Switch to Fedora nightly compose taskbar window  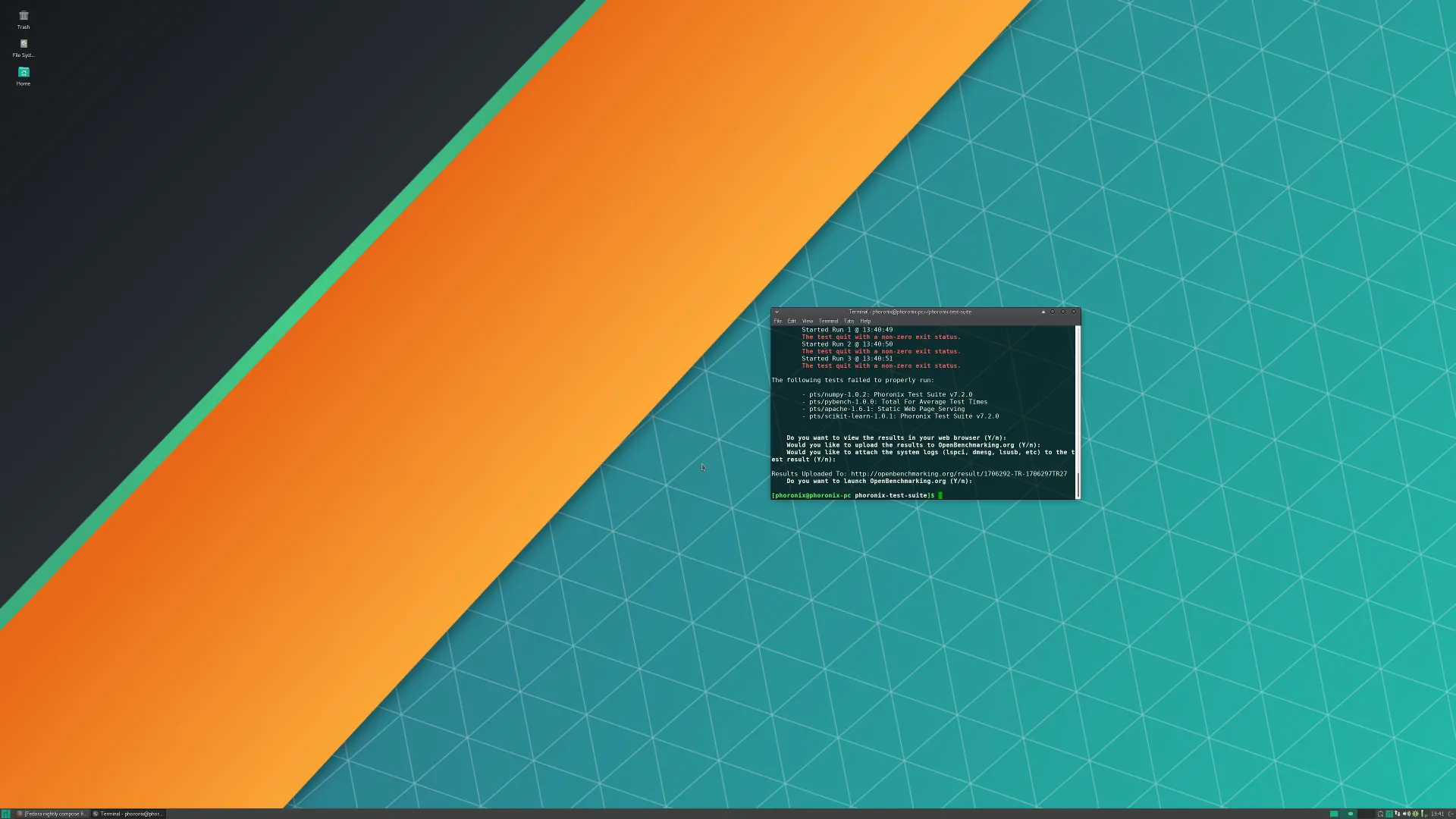[x=52, y=814]
